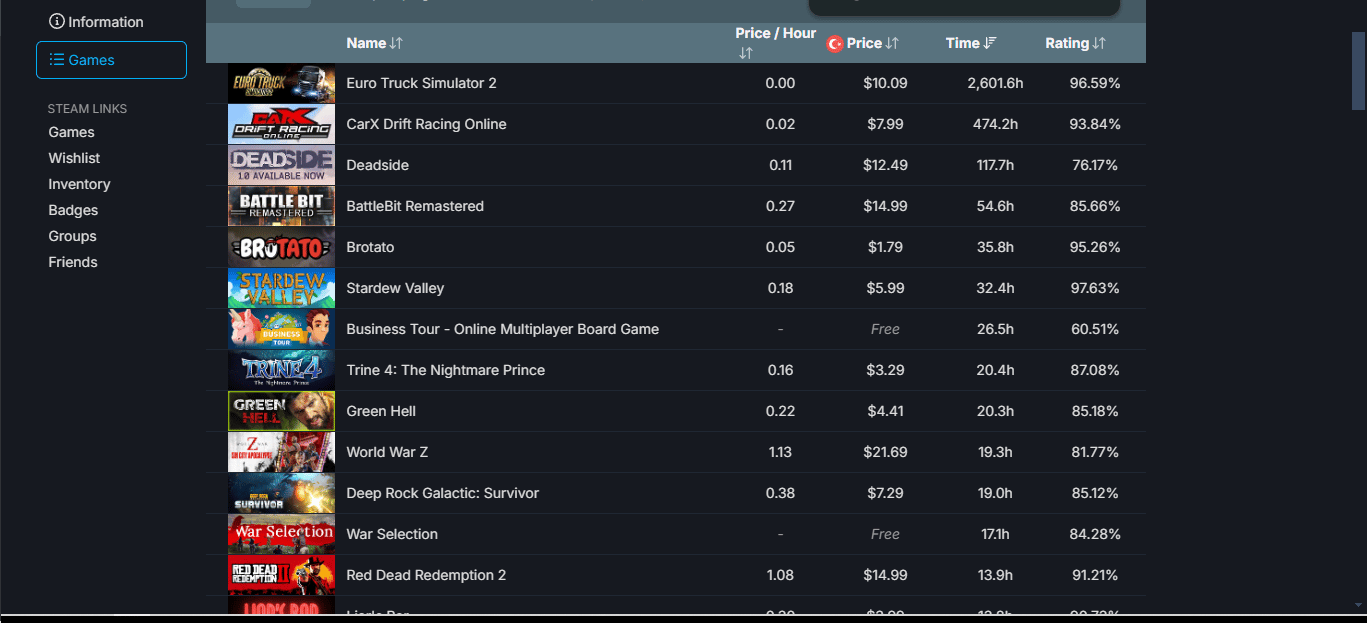
Task: Open Steam Wishlist link
Action: tap(74, 158)
